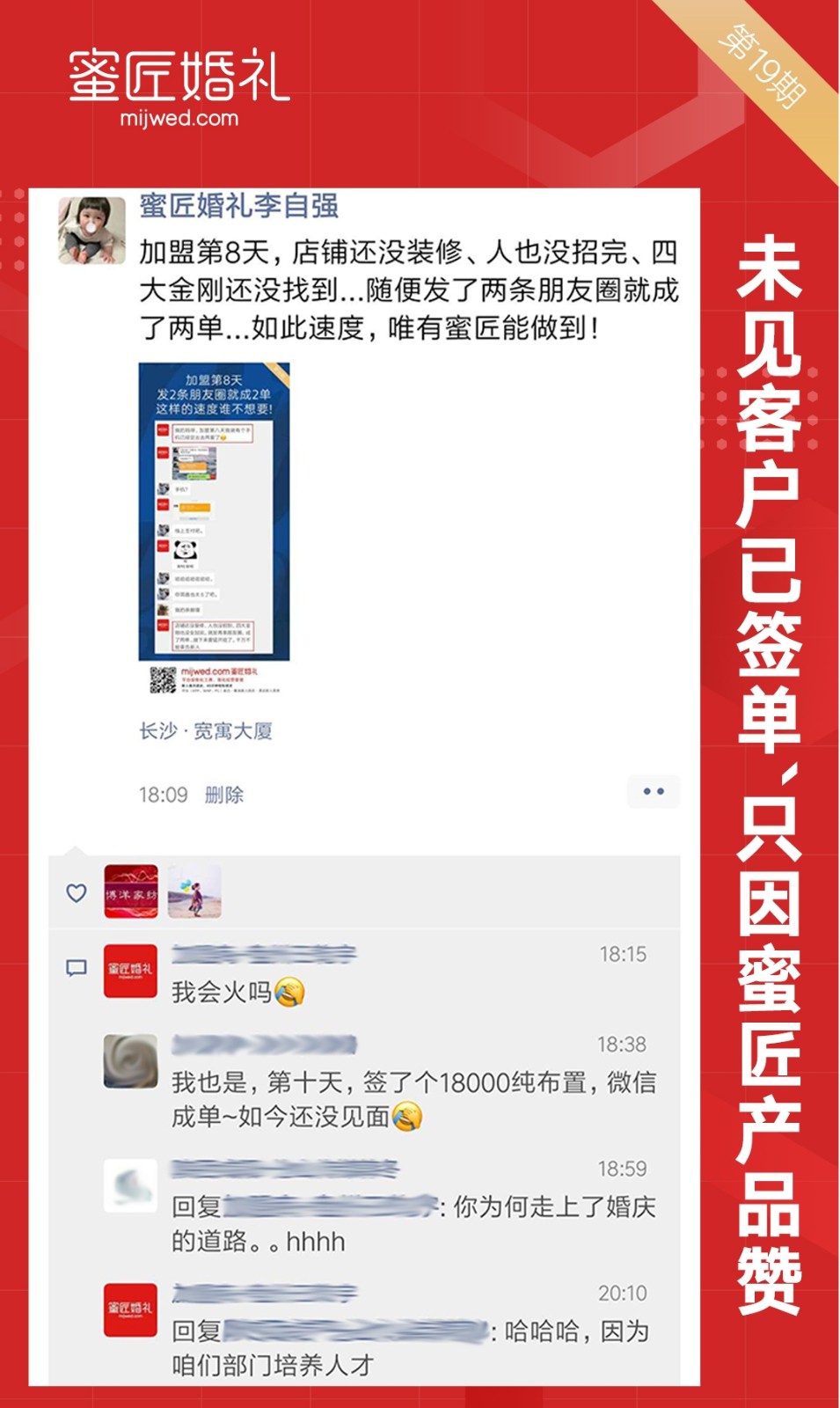The height and width of the screenshot is (1408, 840).
Task: Tap the heart likes icon
Action: pyautogui.click(x=77, y=892)
